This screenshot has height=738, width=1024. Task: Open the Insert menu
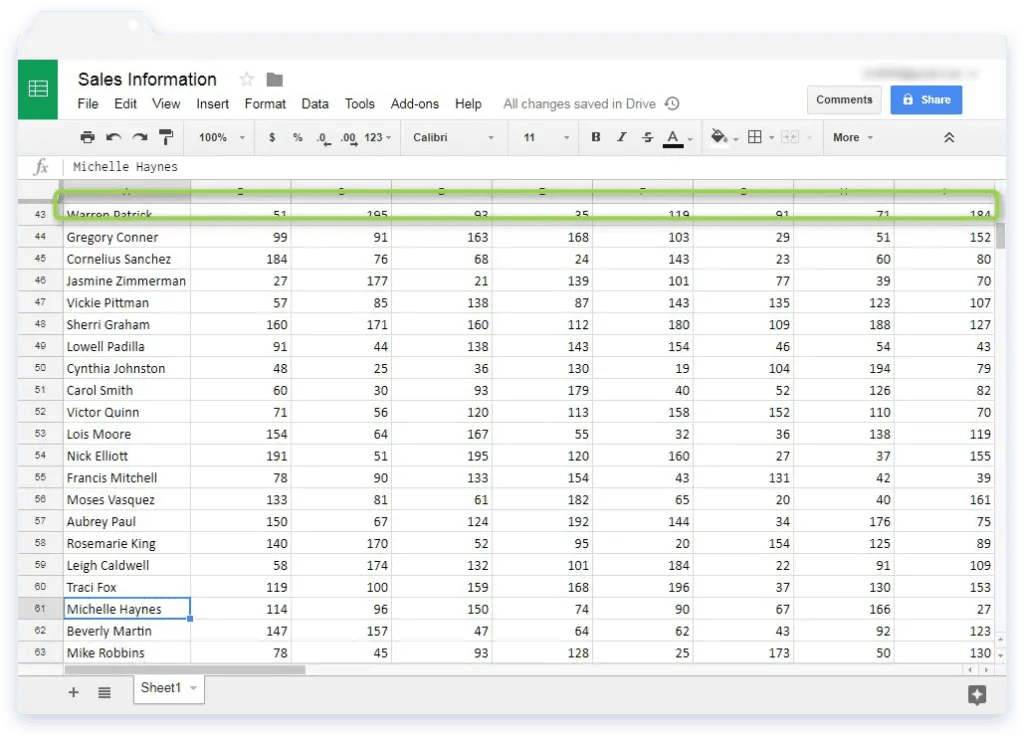[x=212, y=104]
